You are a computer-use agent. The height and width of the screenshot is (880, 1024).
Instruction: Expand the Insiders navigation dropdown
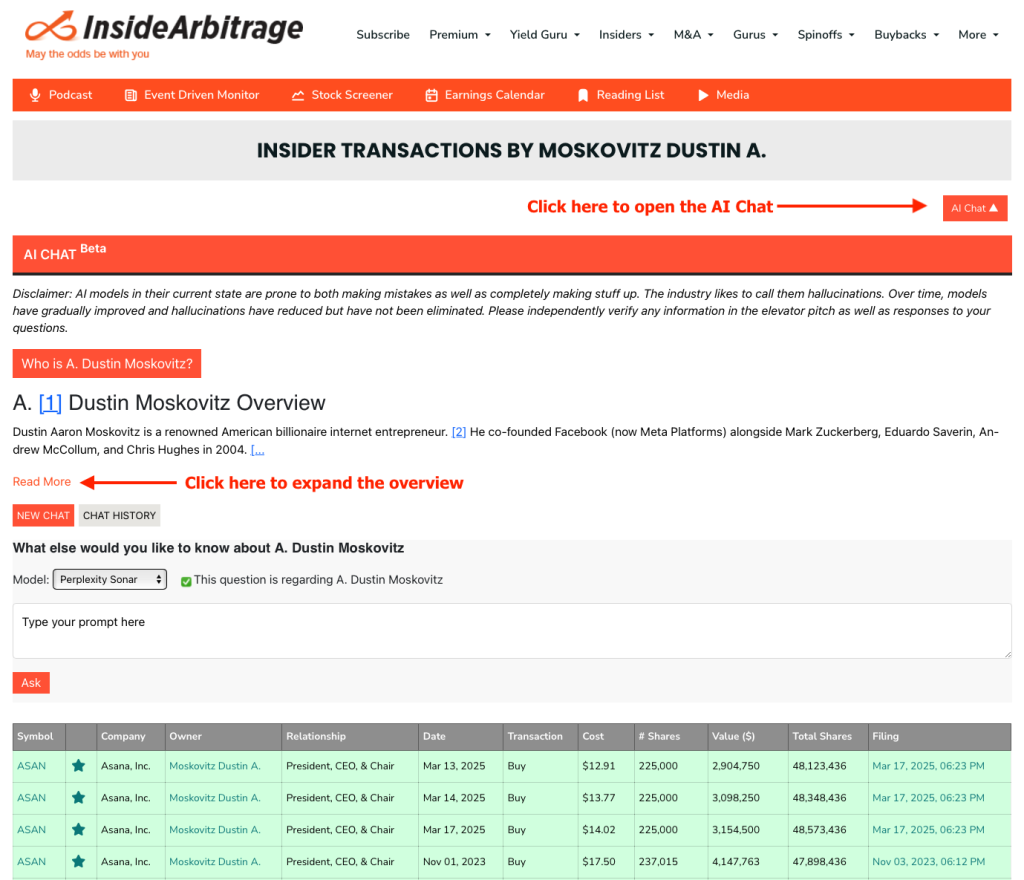[626, 34]
